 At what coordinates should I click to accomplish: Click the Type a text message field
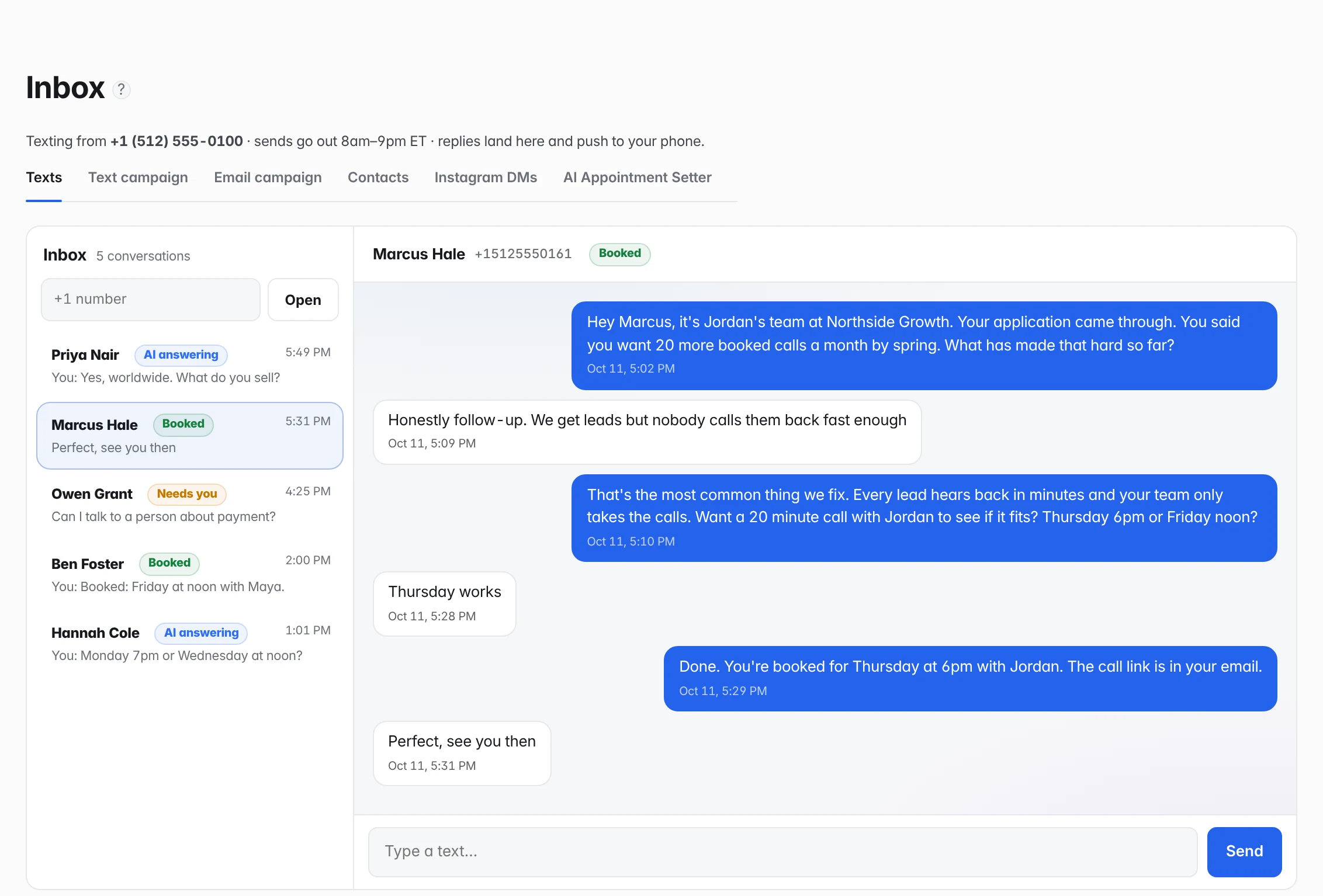point(783,852)
